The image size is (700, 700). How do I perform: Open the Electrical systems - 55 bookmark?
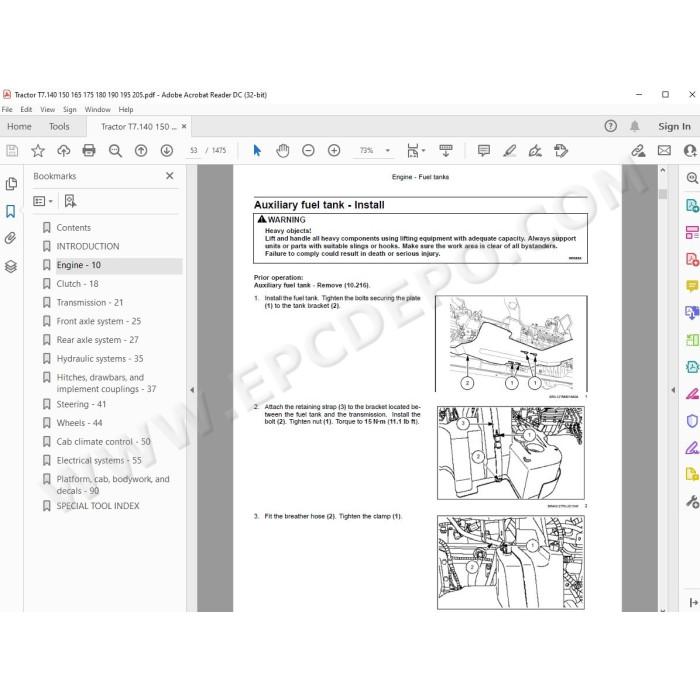[x=99, y=461]
